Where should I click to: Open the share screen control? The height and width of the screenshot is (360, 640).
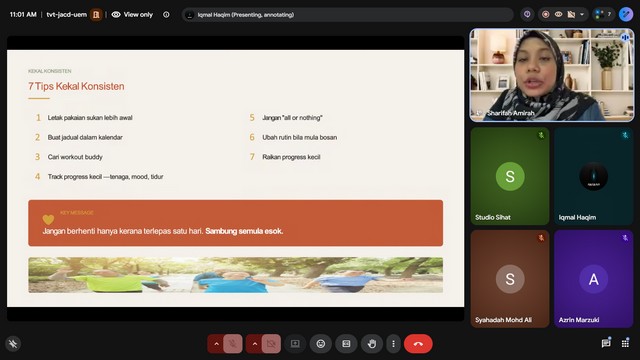295,344
